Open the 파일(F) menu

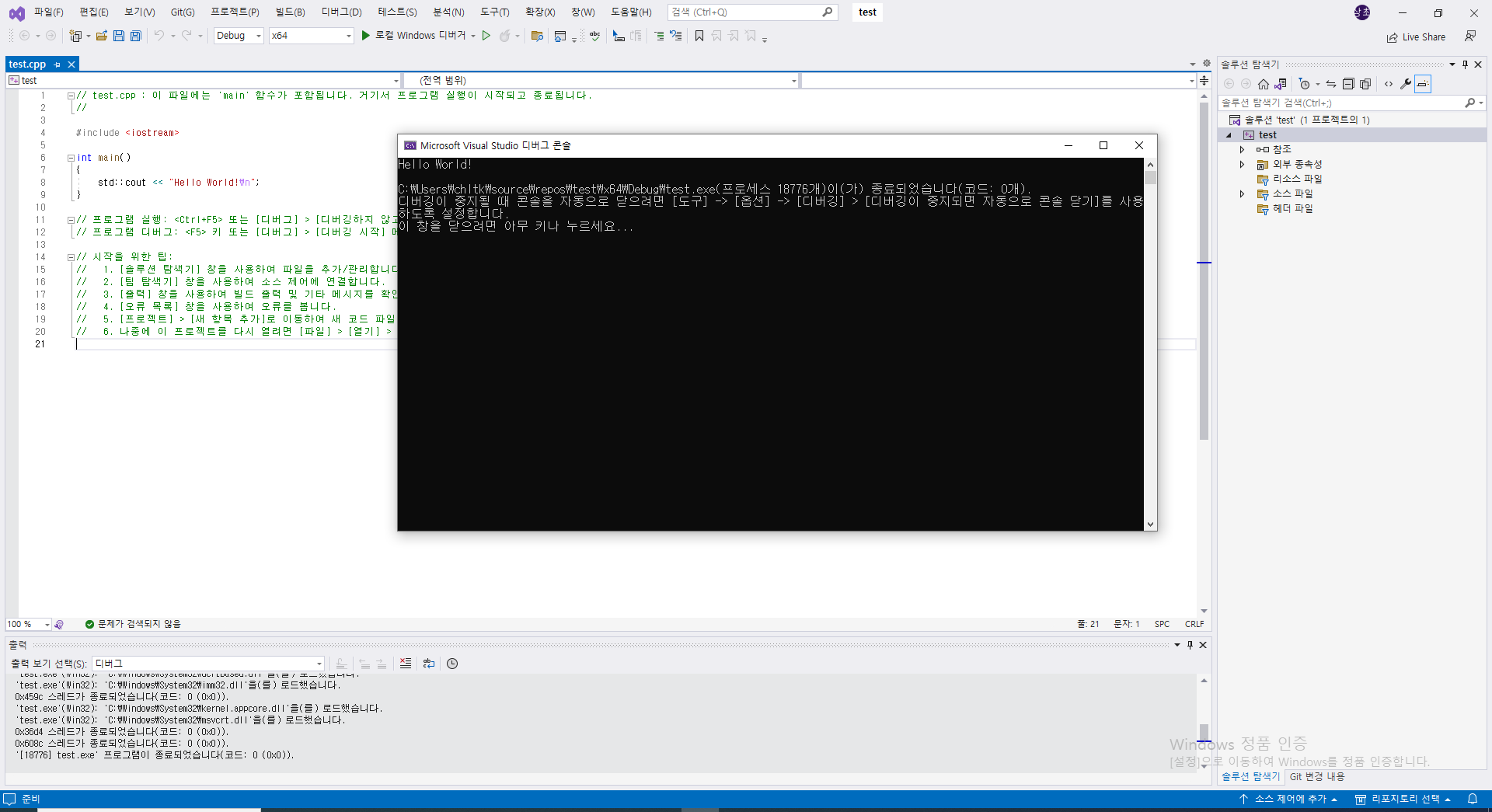pos(49,12)
